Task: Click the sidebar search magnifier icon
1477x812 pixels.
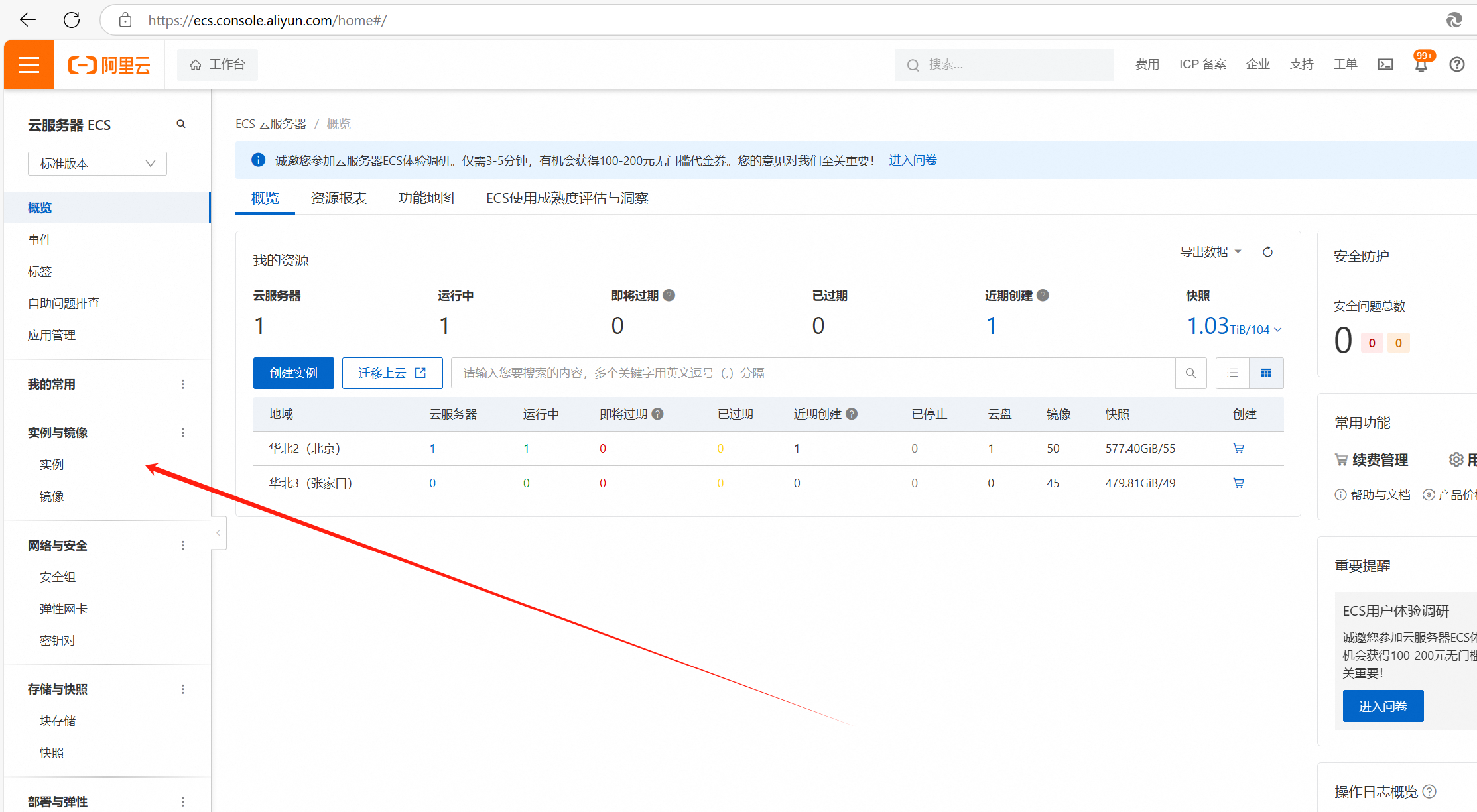Action: click(x=181, y=124)
